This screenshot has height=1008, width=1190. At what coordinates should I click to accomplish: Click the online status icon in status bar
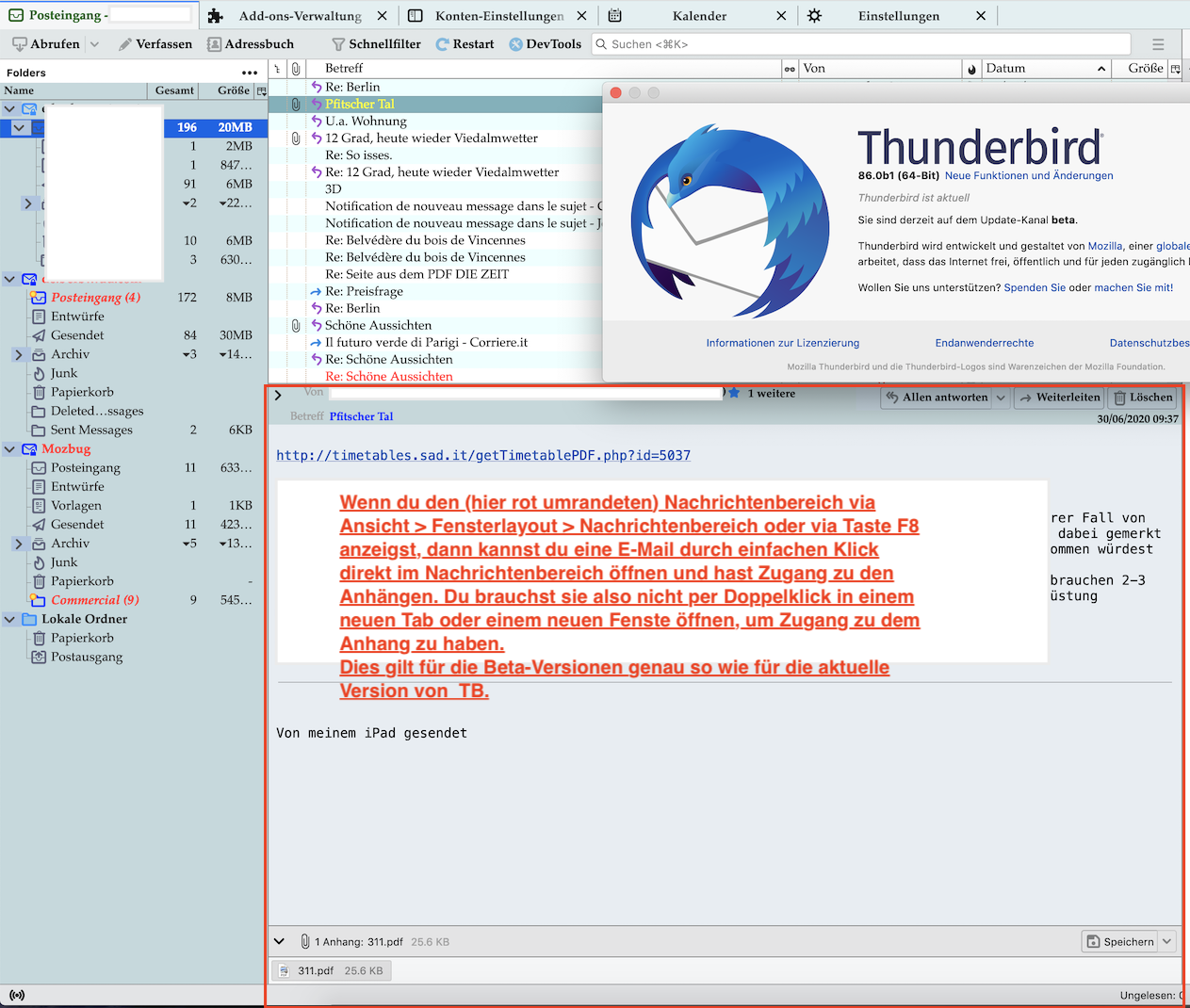[x=17, y=995]
